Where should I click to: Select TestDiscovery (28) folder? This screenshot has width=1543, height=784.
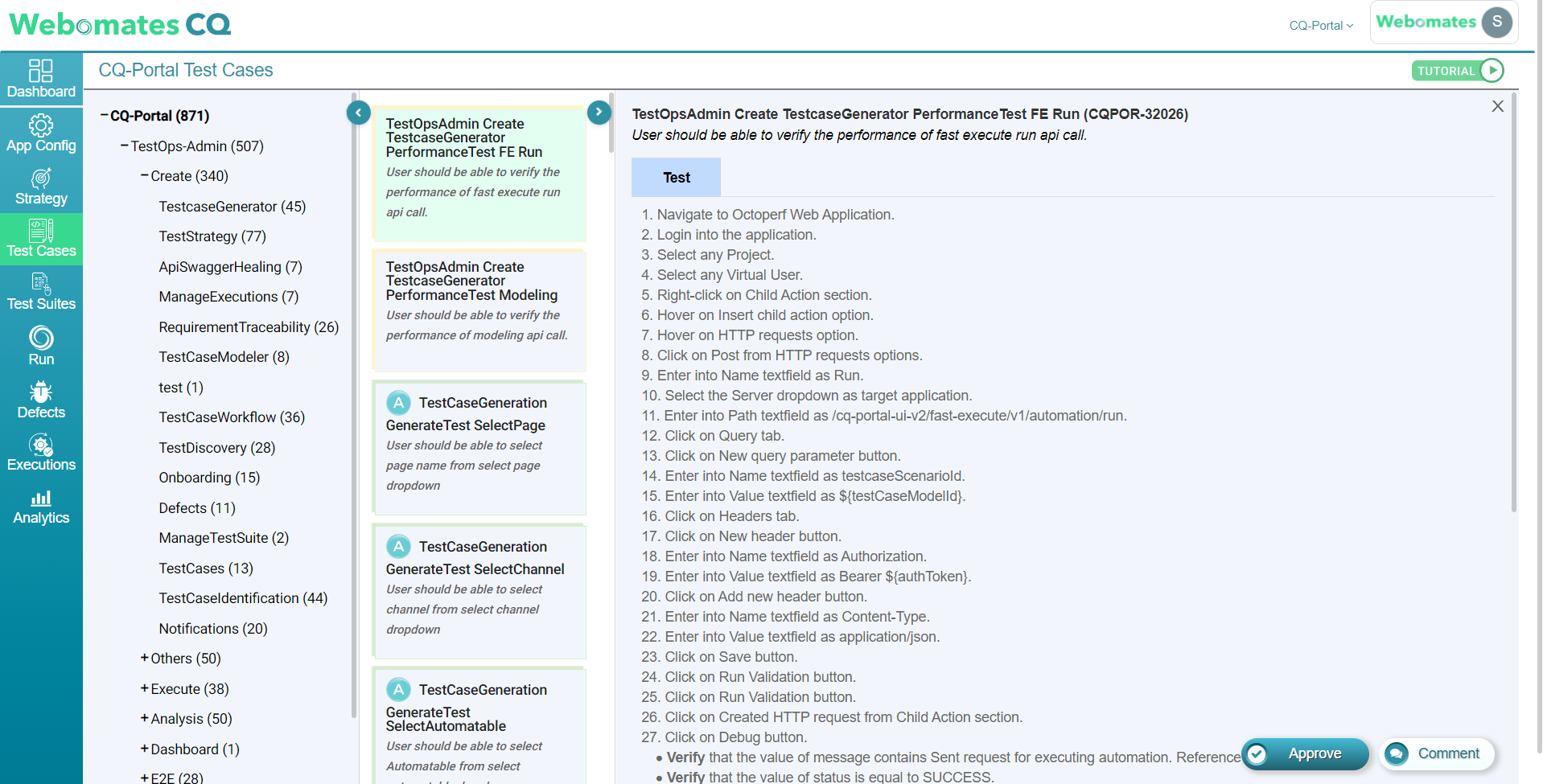point(217,448)
